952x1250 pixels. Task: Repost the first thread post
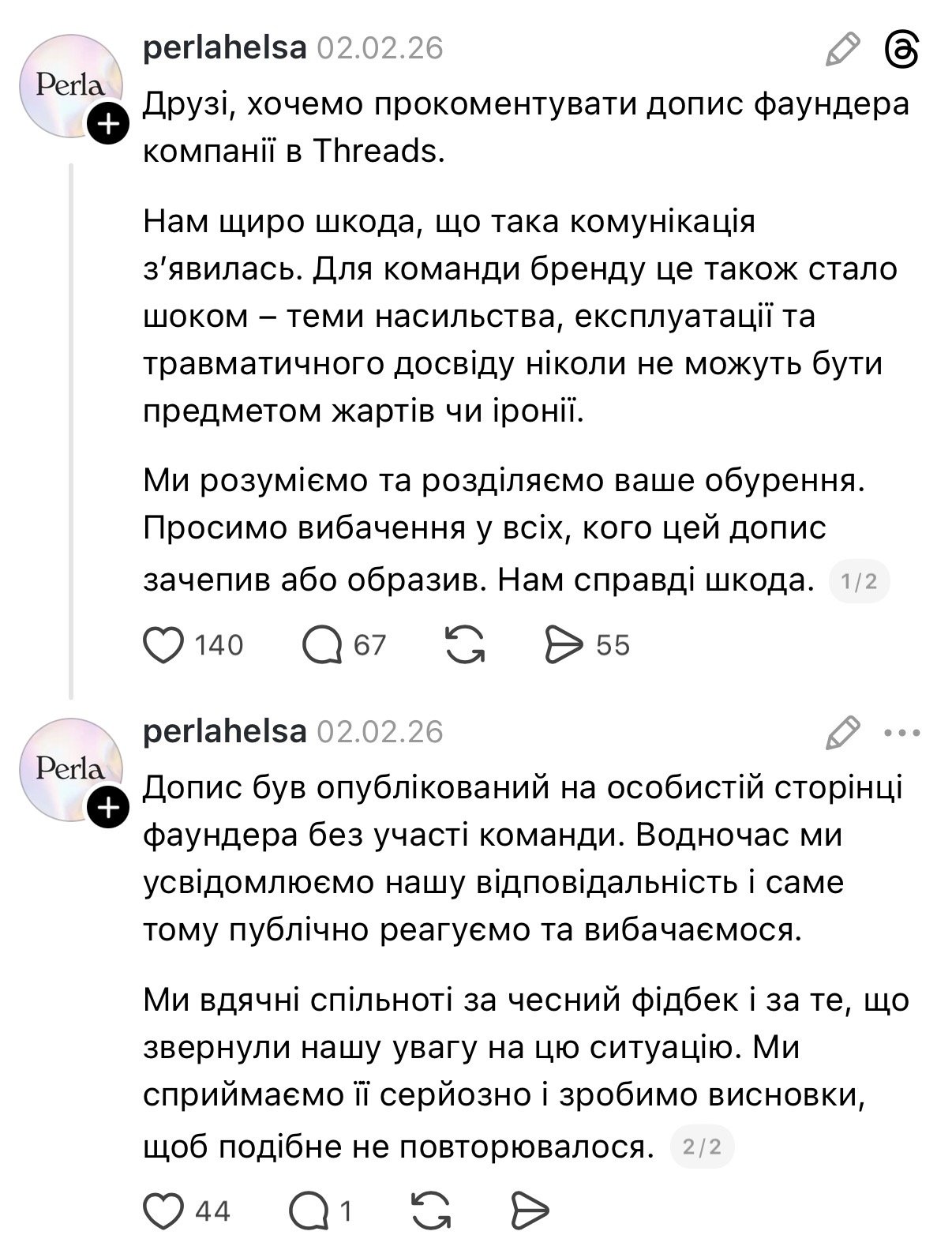pyautogui.click(x=466, y=645)
